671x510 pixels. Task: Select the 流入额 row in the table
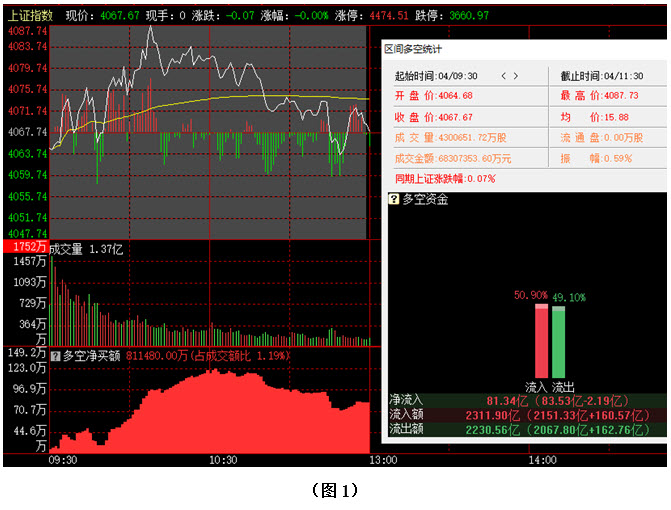click(526, 414)
